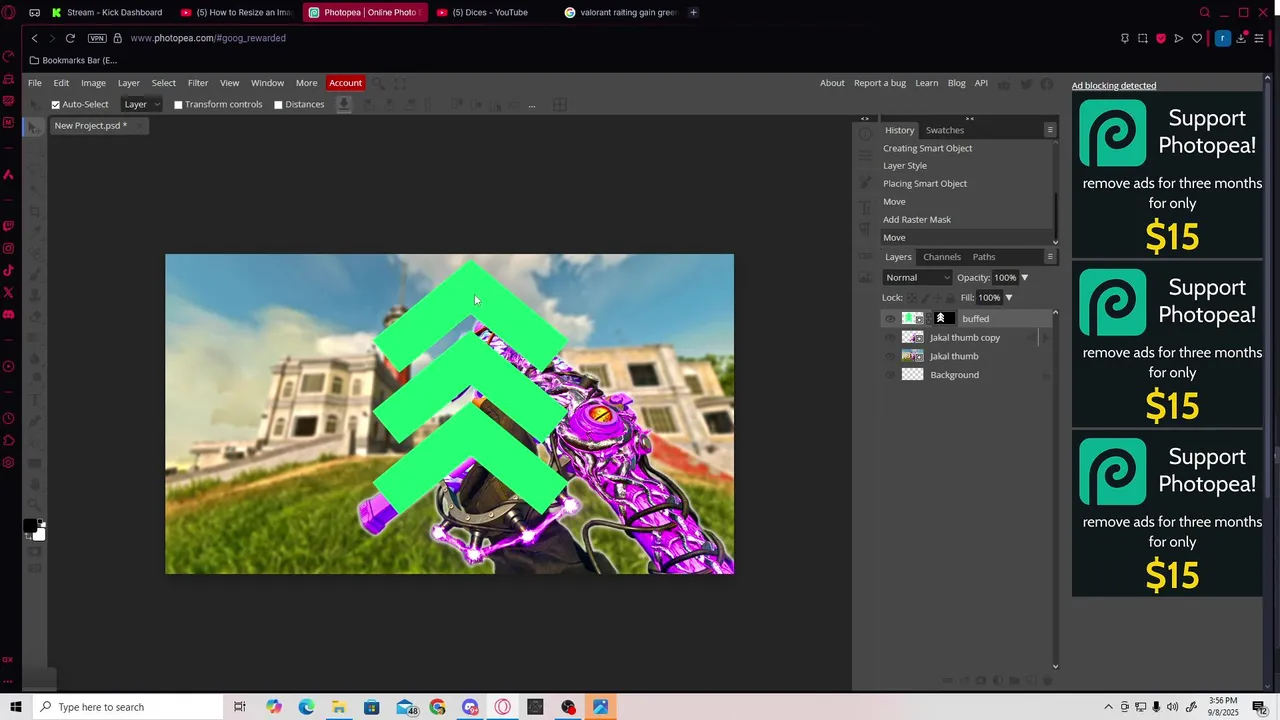The height and width of the screenshot is (720, 1280).
Task: Enable the Distances checkbox
Action: (278, 104)
